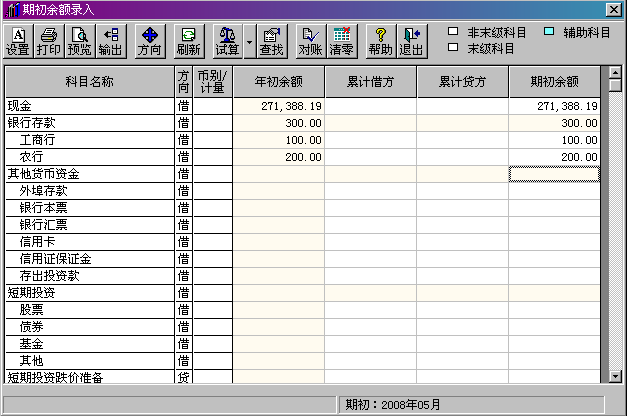The width and height of the screenshot is (627, 416).
Task: Run 试算 (Trial balance) from the toolbar
Action: (x=228, y=42)
